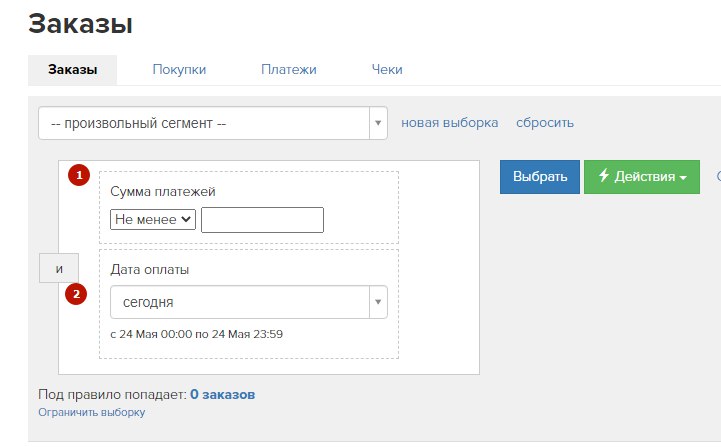Click the Заказы page heading

point(80,23)
